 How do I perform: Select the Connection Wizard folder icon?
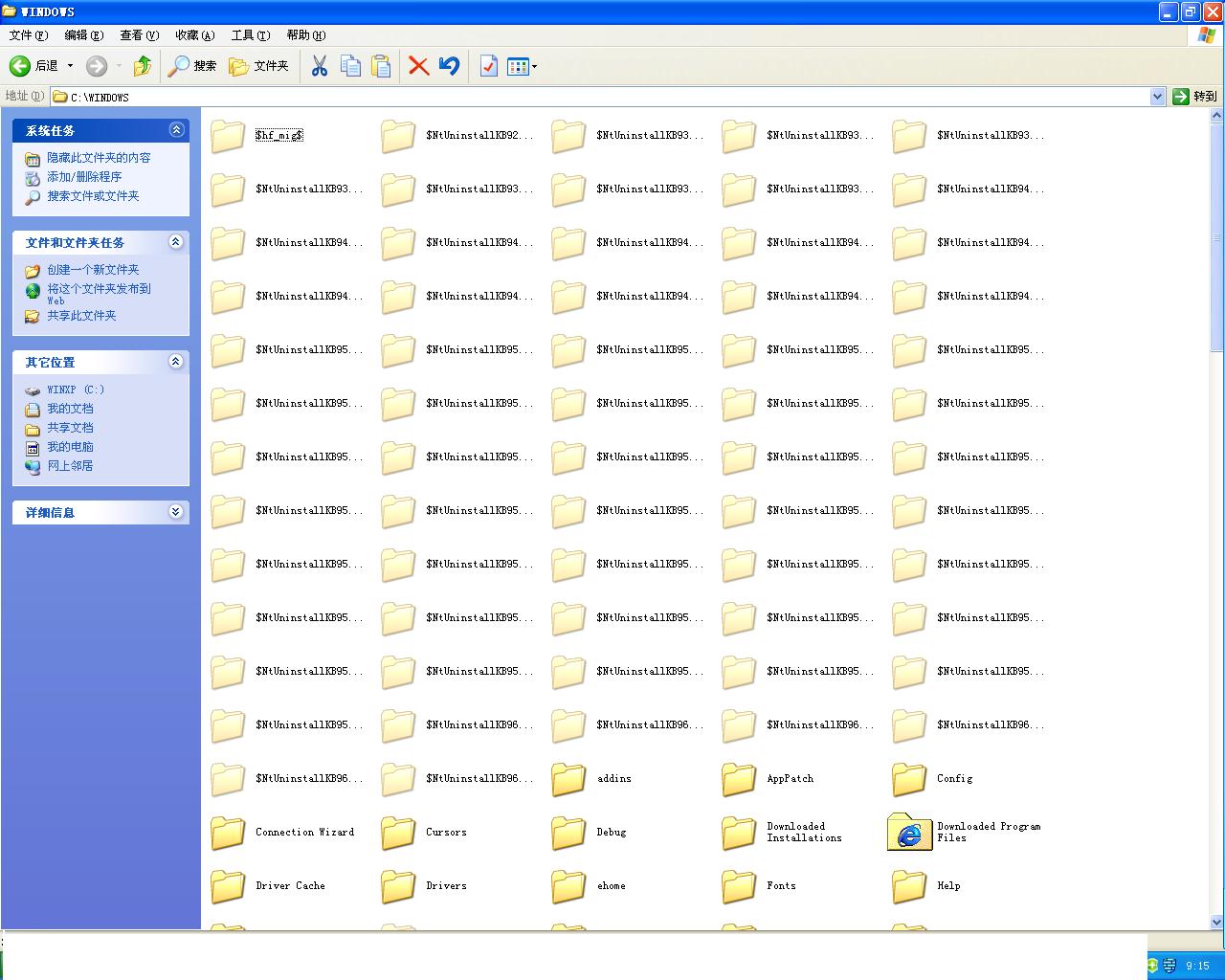tap(228, 833)
